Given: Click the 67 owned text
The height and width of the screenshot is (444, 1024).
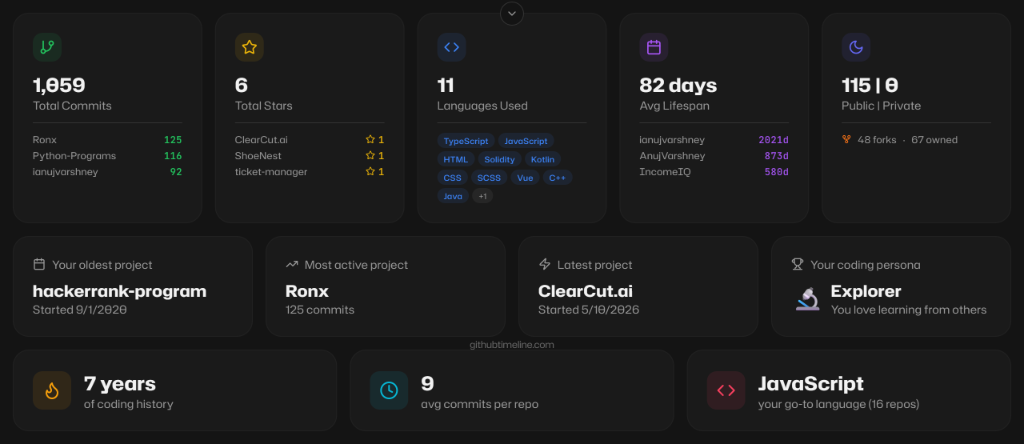Looking at the screenshot, I should pyautogui.click(x=935, y=140).
